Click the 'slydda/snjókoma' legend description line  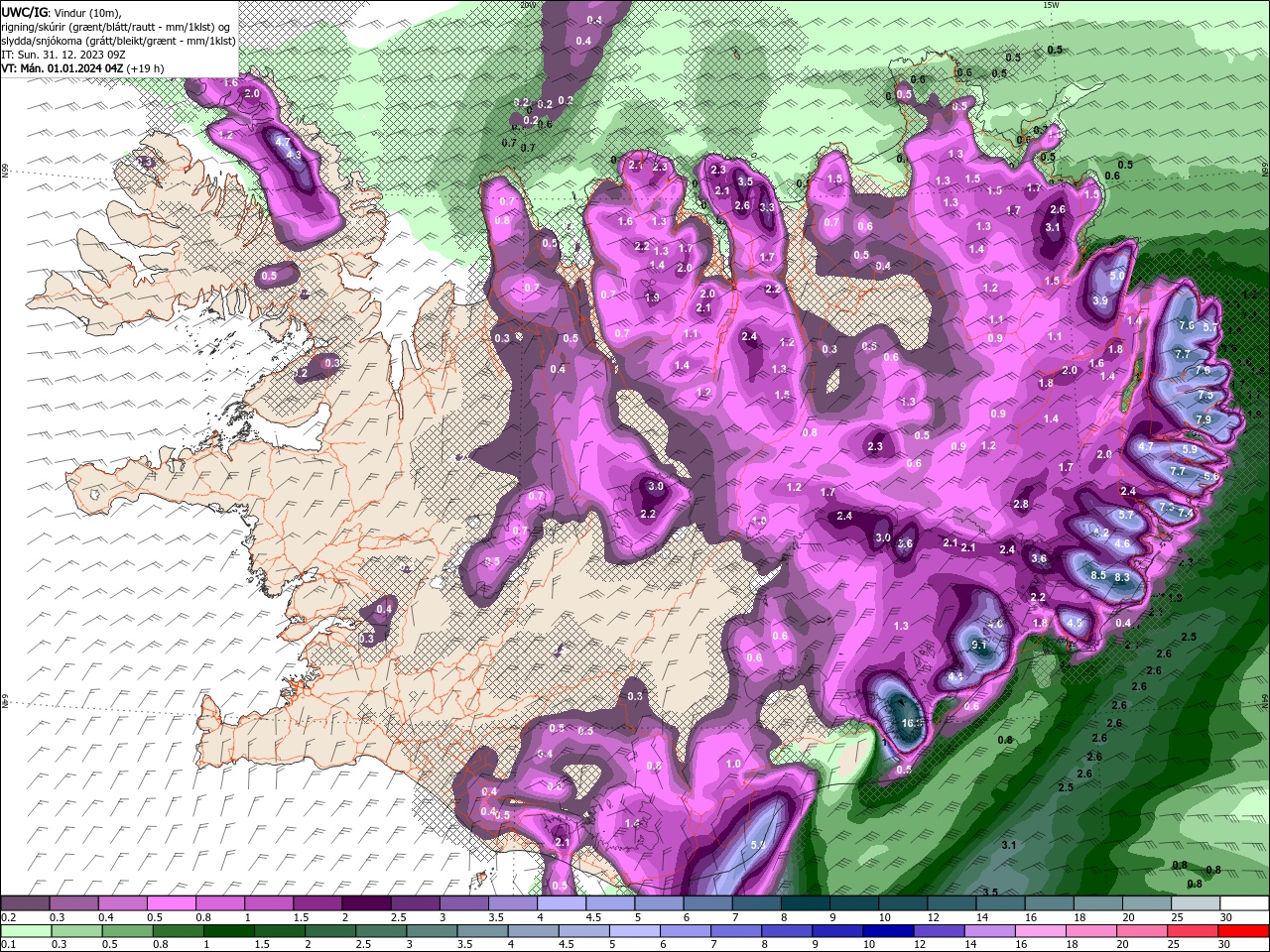119,40
